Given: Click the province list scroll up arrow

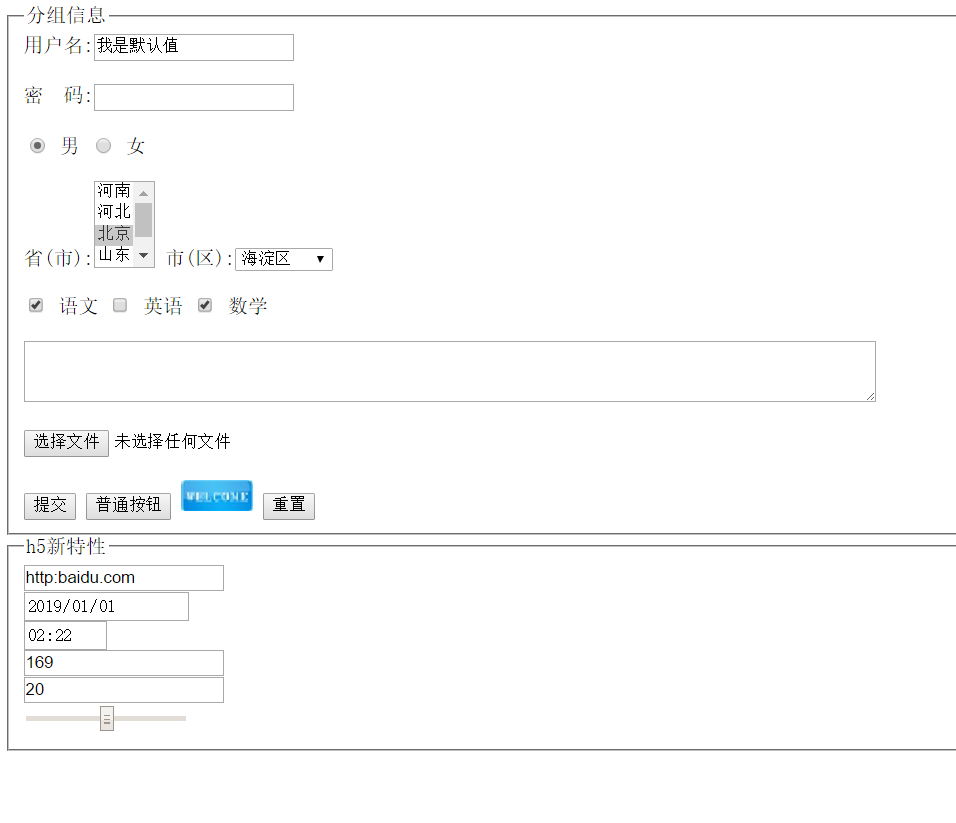Looking at the screenshot, I should tap(143, 193).
